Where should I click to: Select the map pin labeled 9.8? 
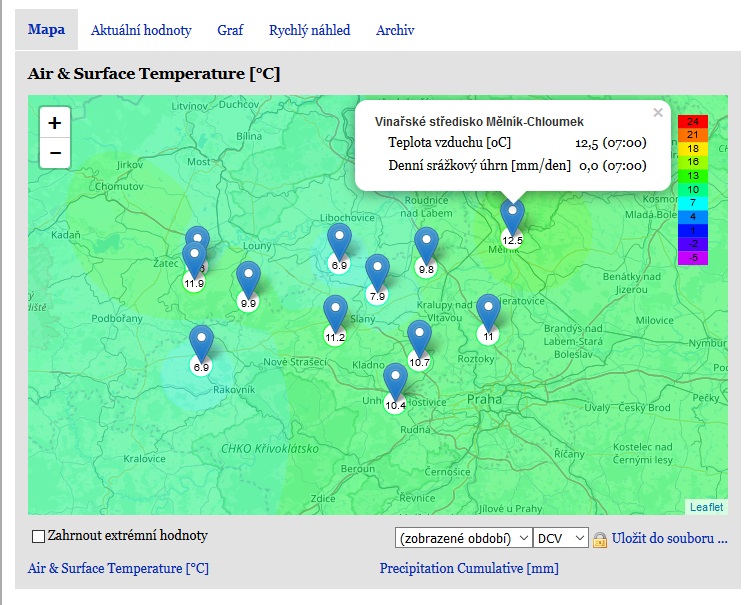tap(426, 246)
